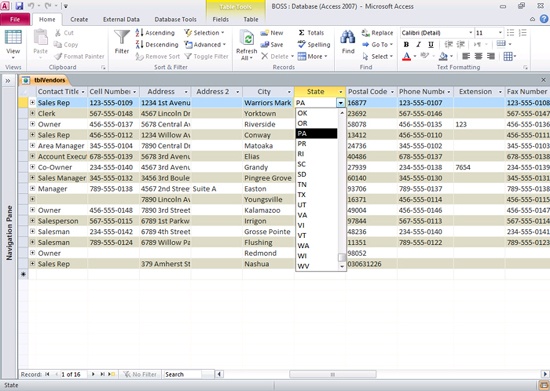This screenshot has height=391, width=550.
Task: Switch to Database Tools tab
Action: 175,19
